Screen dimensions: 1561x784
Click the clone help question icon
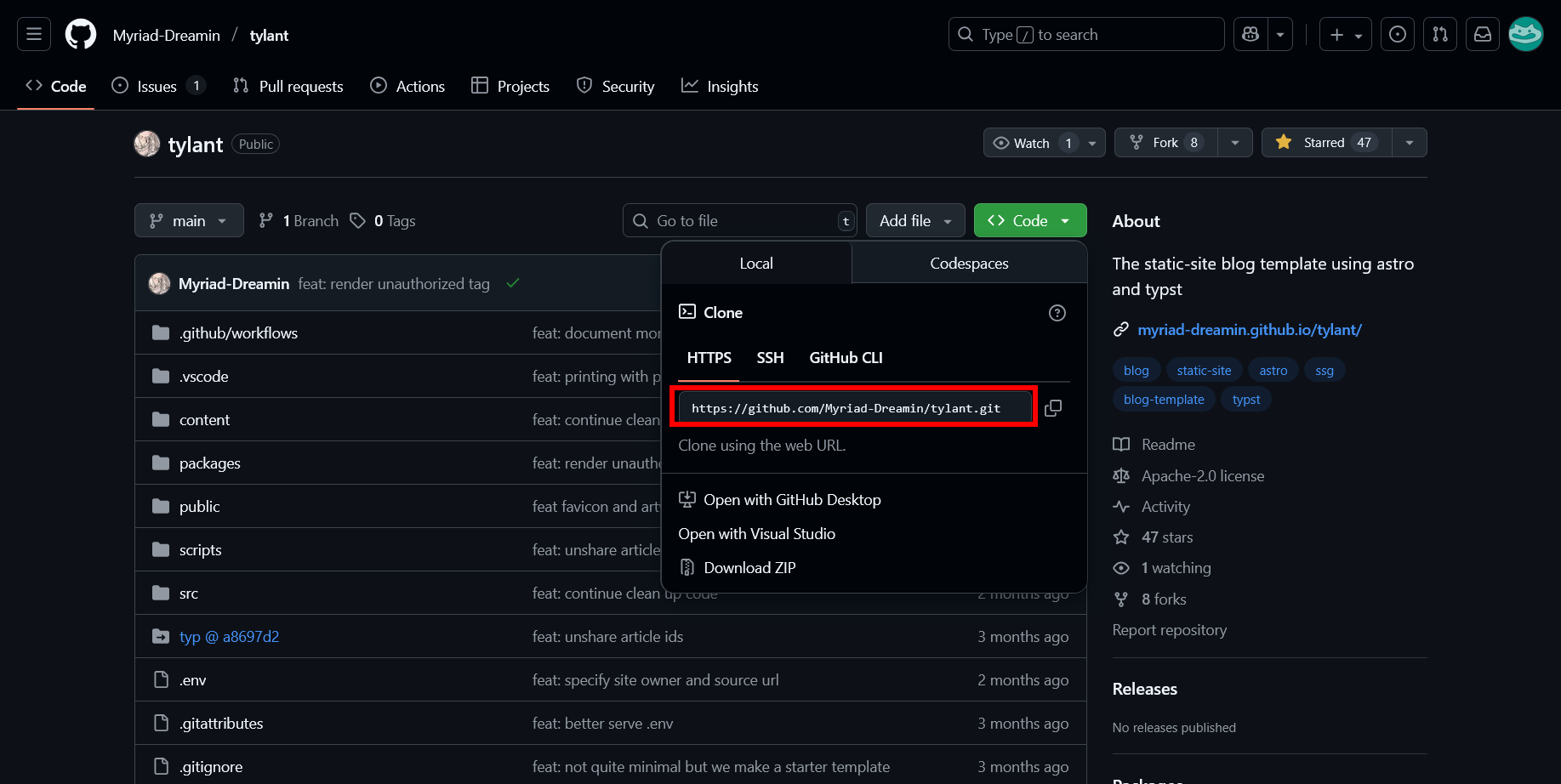(x=1057, y=313)
